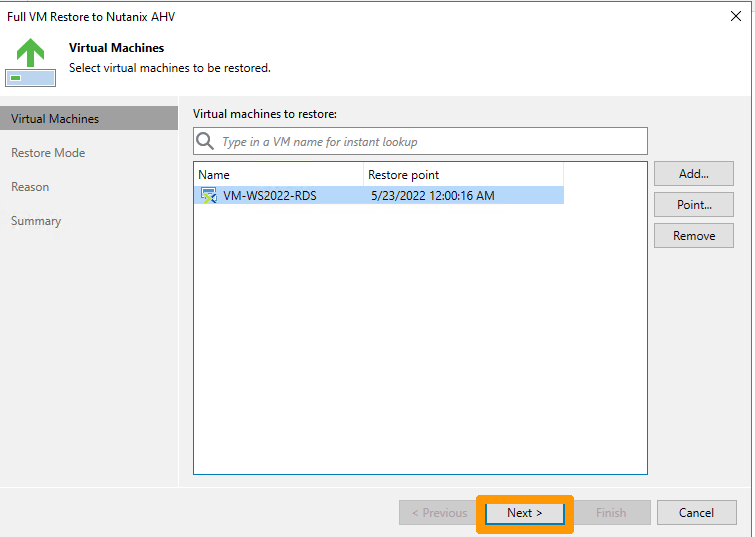Go to the Restore Mode step
This screenshot has height=537, width=755.
pos(48,153)
